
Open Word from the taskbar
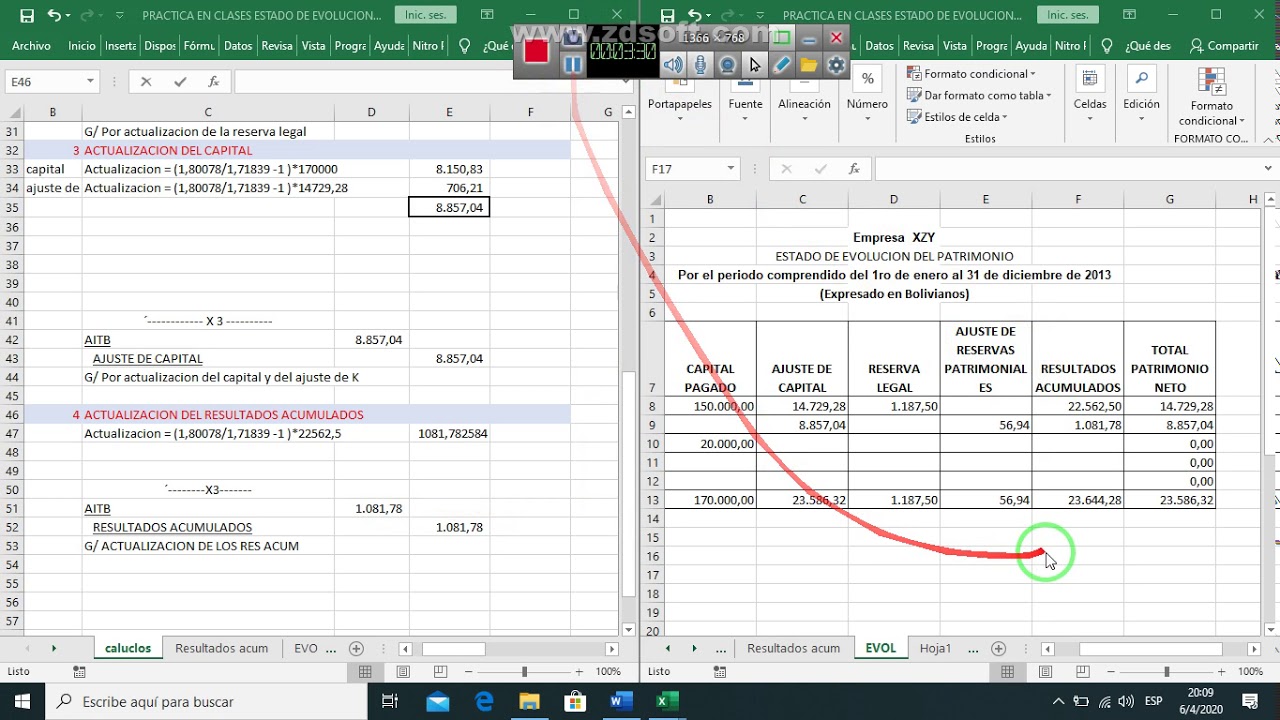click(621, 701)
